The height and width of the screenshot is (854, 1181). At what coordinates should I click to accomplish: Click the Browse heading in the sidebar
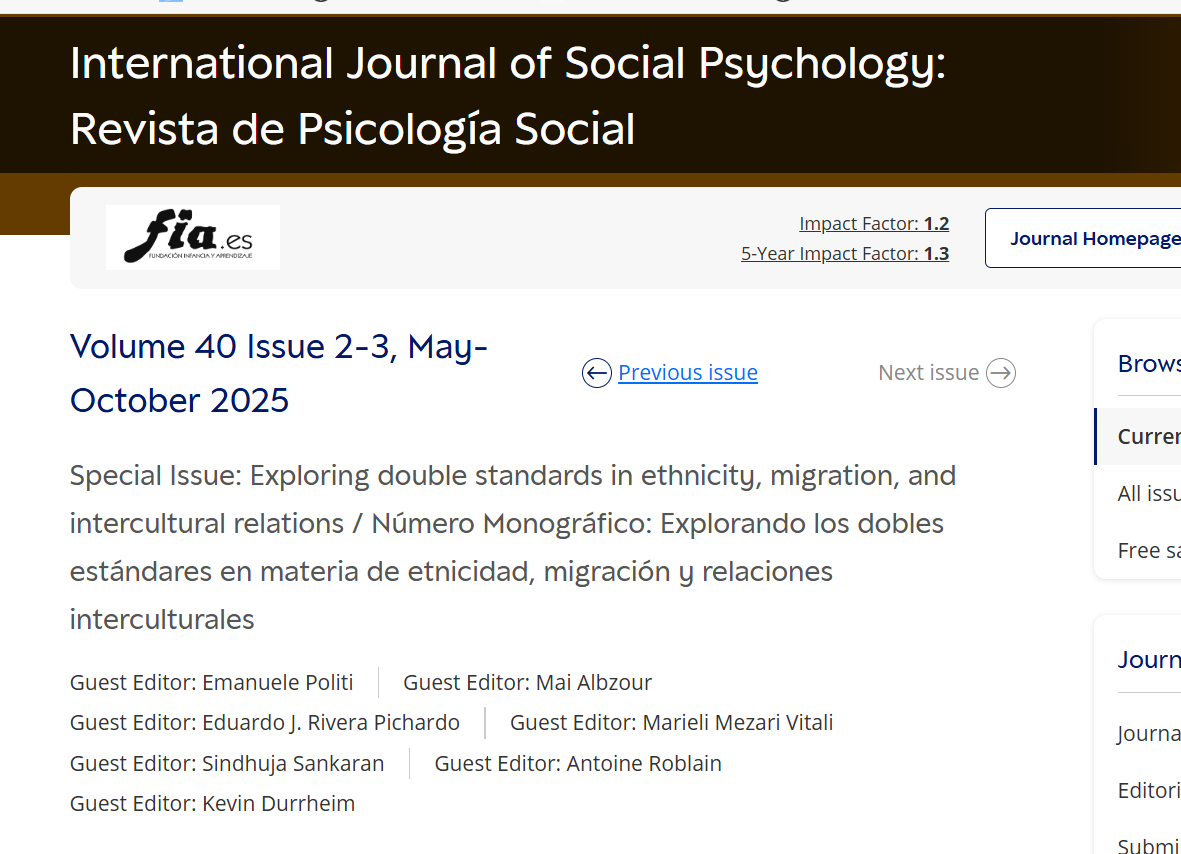(x=1148, y=364)
